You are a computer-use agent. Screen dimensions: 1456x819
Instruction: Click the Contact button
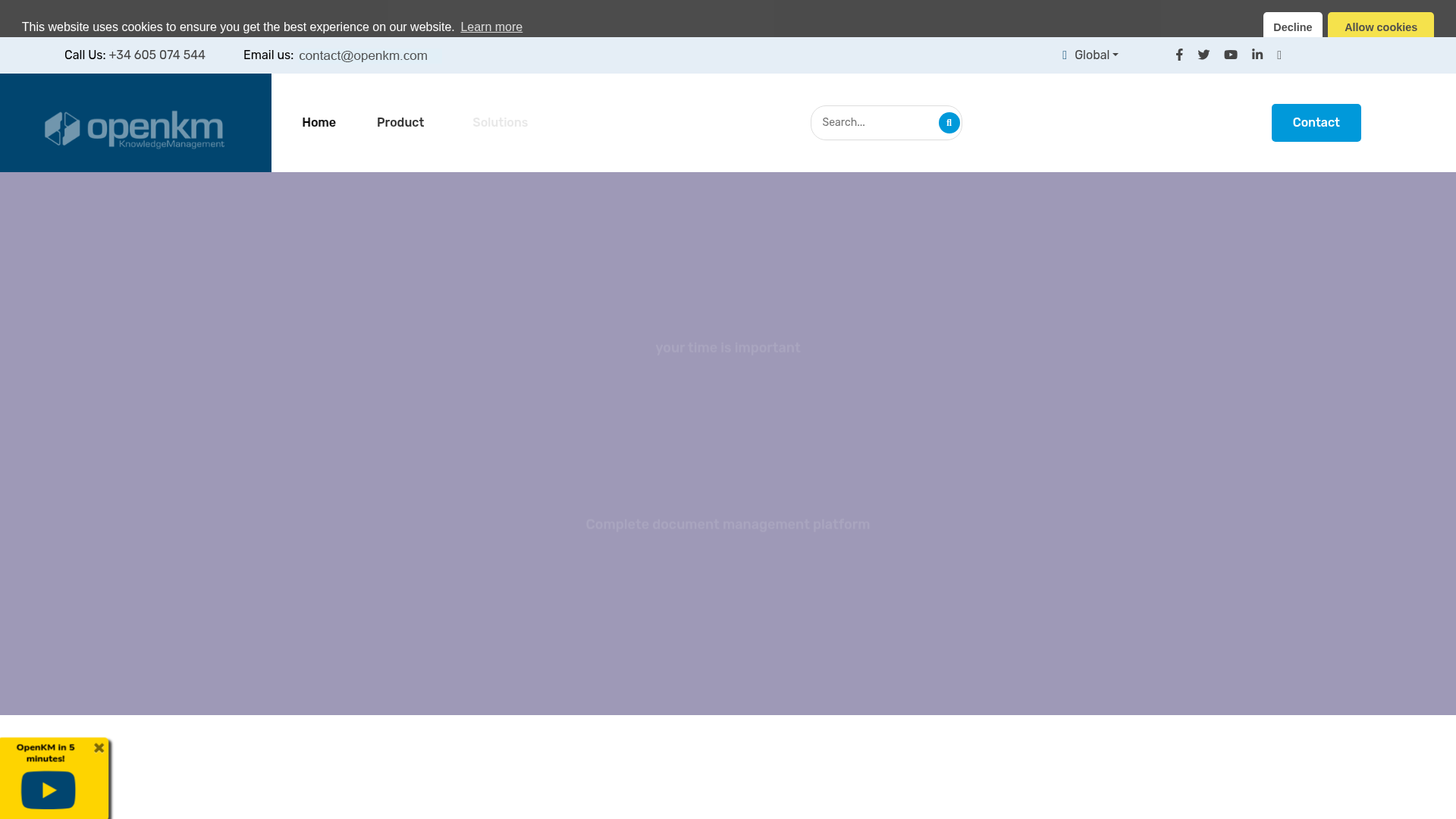click(1316, 122)
